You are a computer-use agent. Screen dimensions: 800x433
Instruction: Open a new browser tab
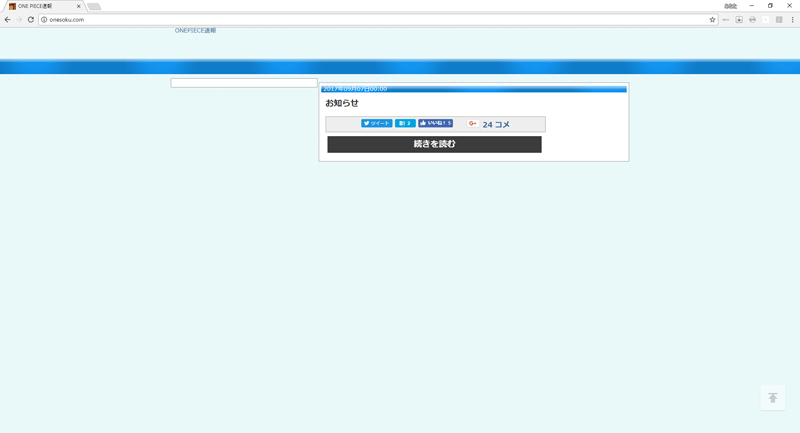pos(94,7)
